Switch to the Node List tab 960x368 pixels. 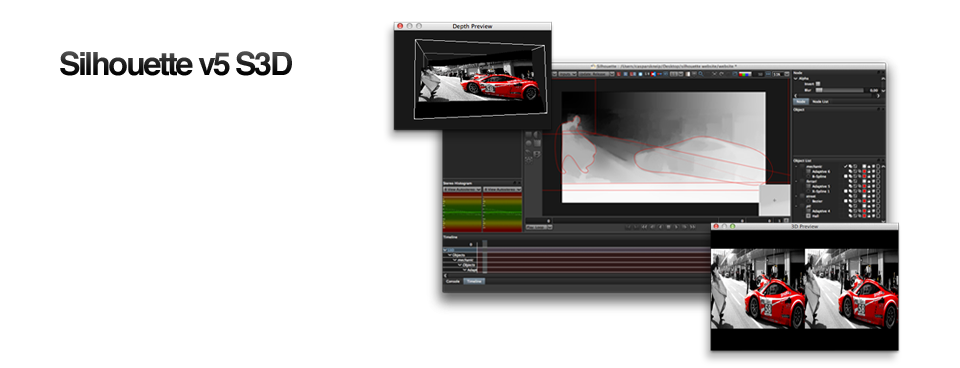click(820, 102)
